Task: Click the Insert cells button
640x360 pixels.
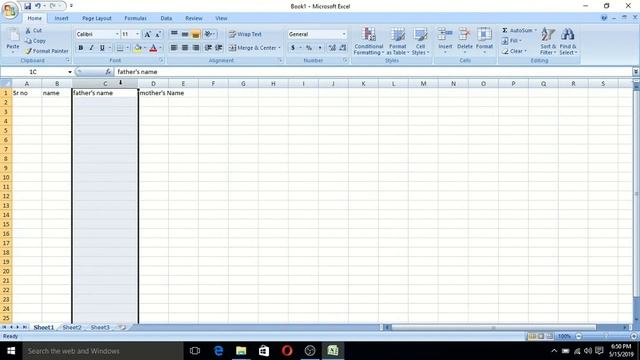Action: coord(445,40)
